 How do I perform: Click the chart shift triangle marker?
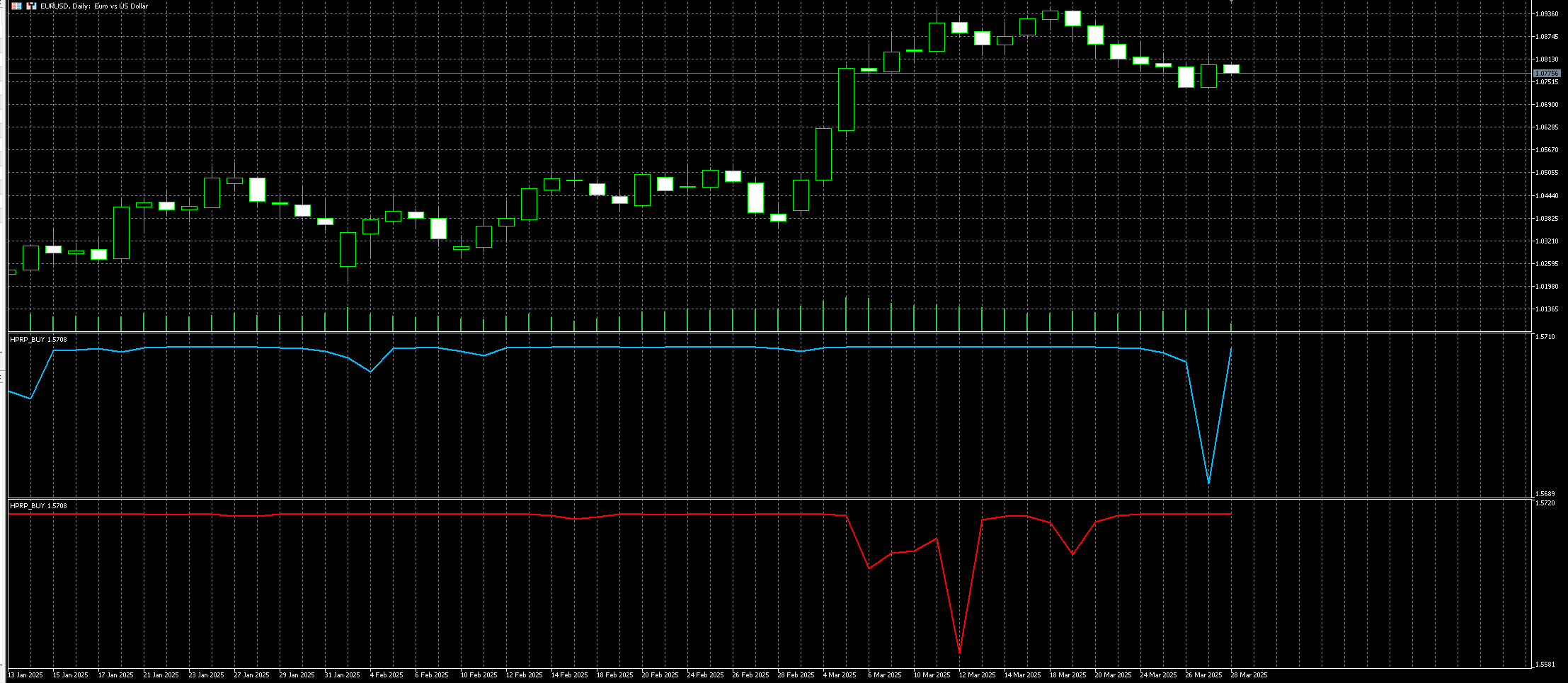(x=1232, y=2)
